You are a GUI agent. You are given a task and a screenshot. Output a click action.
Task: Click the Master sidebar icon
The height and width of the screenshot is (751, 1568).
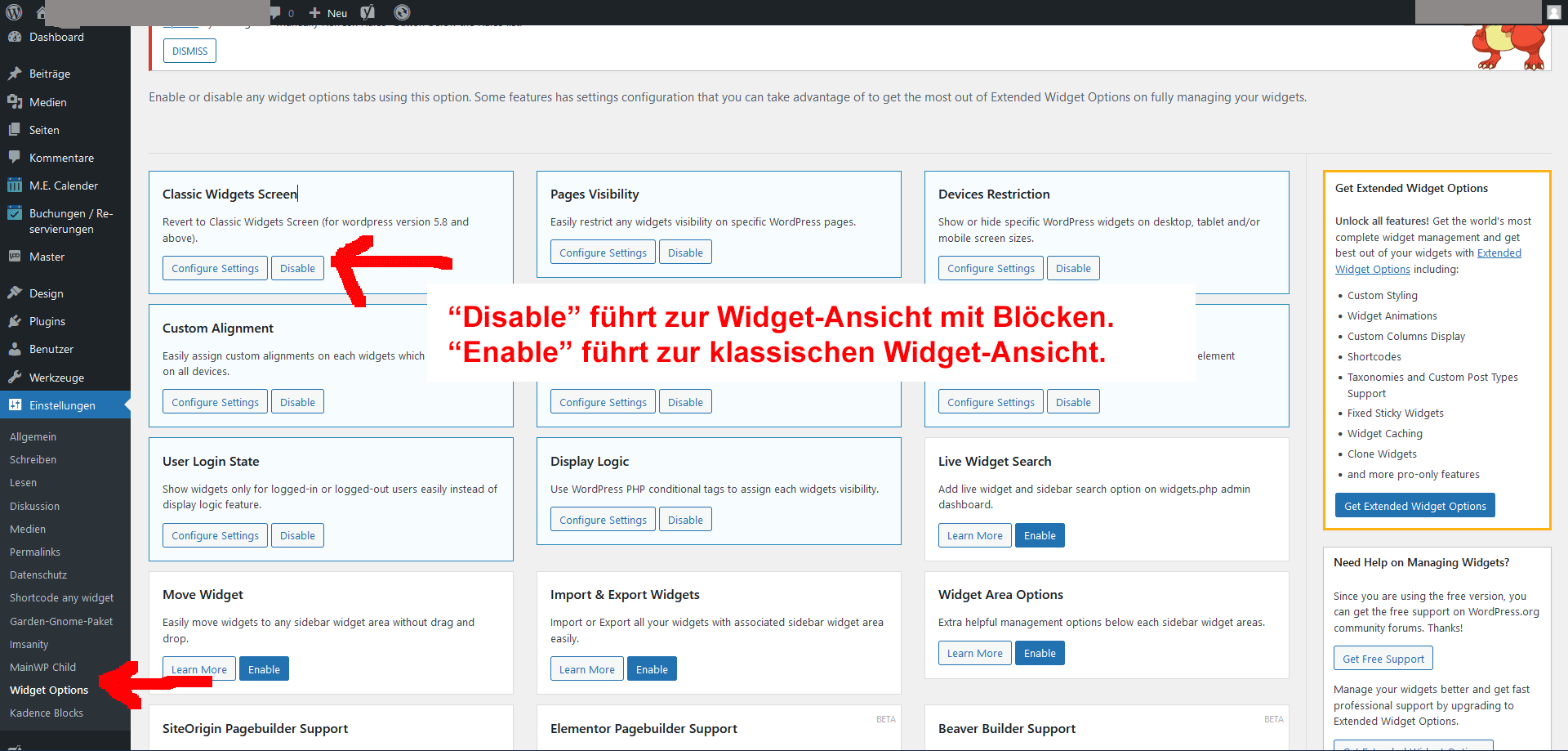tap(15, 257)
